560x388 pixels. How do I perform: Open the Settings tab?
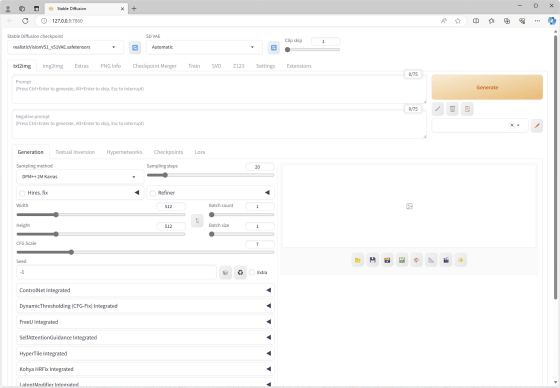(265, 66)
